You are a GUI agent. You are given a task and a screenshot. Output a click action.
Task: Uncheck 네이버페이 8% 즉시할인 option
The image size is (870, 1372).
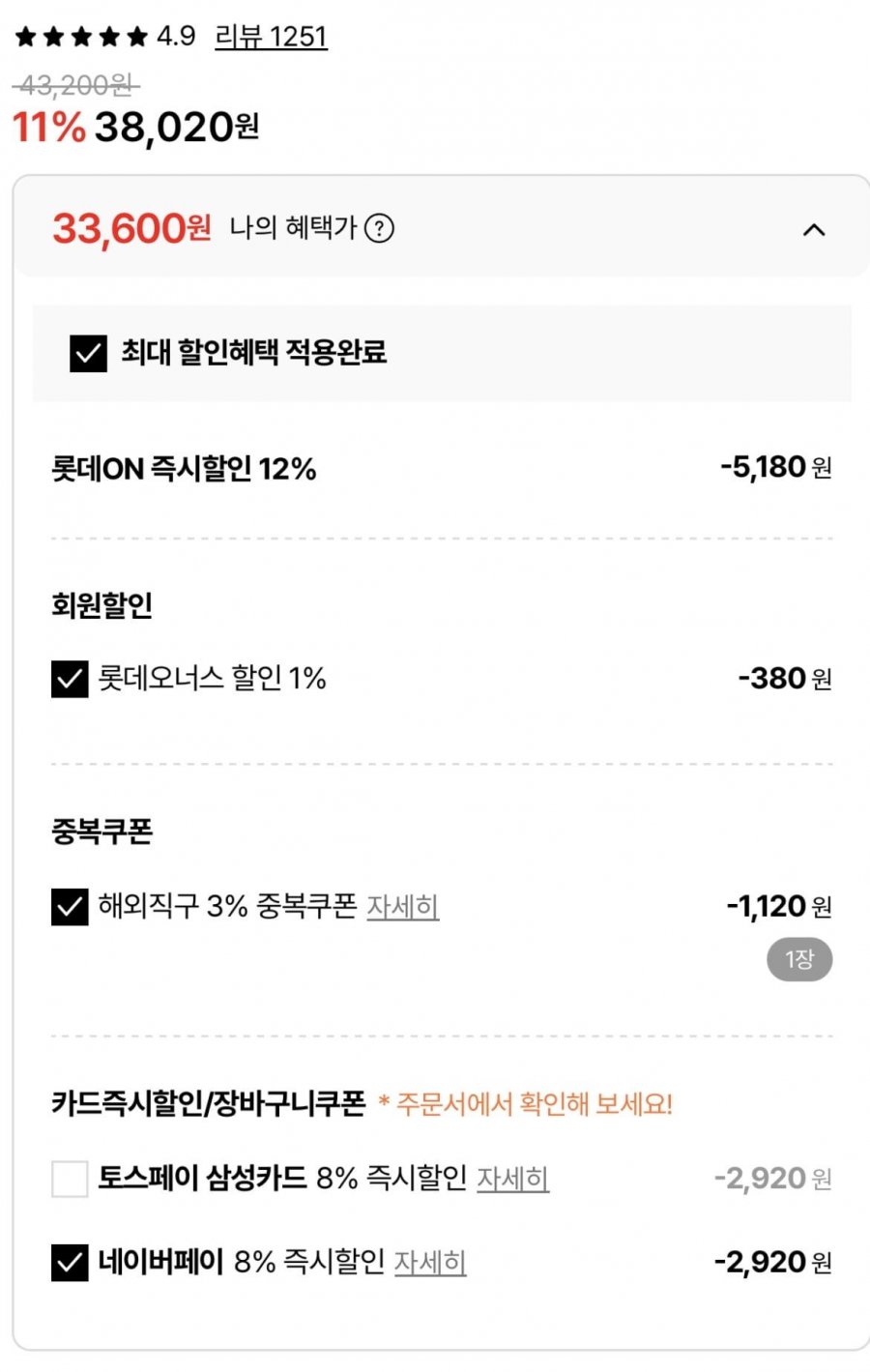tap(70, 1263)
